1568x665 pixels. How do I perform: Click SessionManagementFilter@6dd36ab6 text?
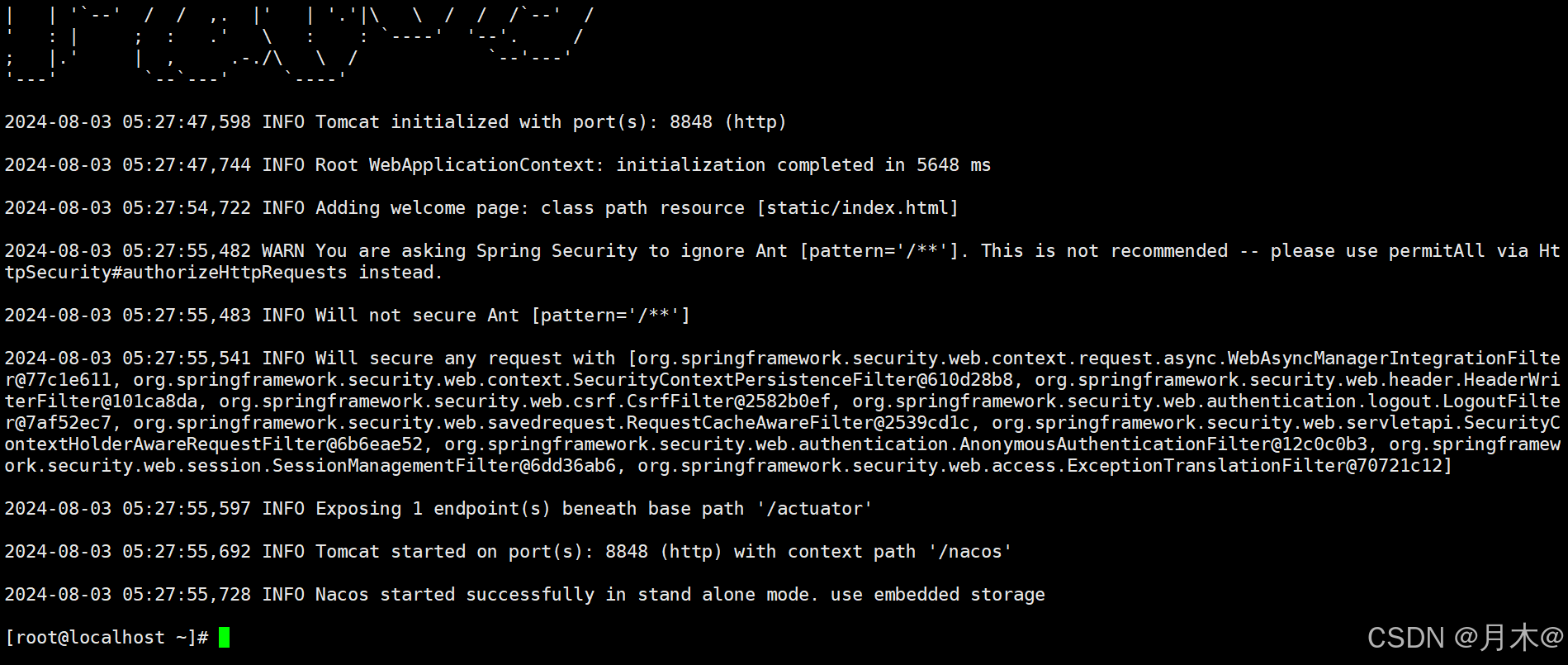pos(444,466)
